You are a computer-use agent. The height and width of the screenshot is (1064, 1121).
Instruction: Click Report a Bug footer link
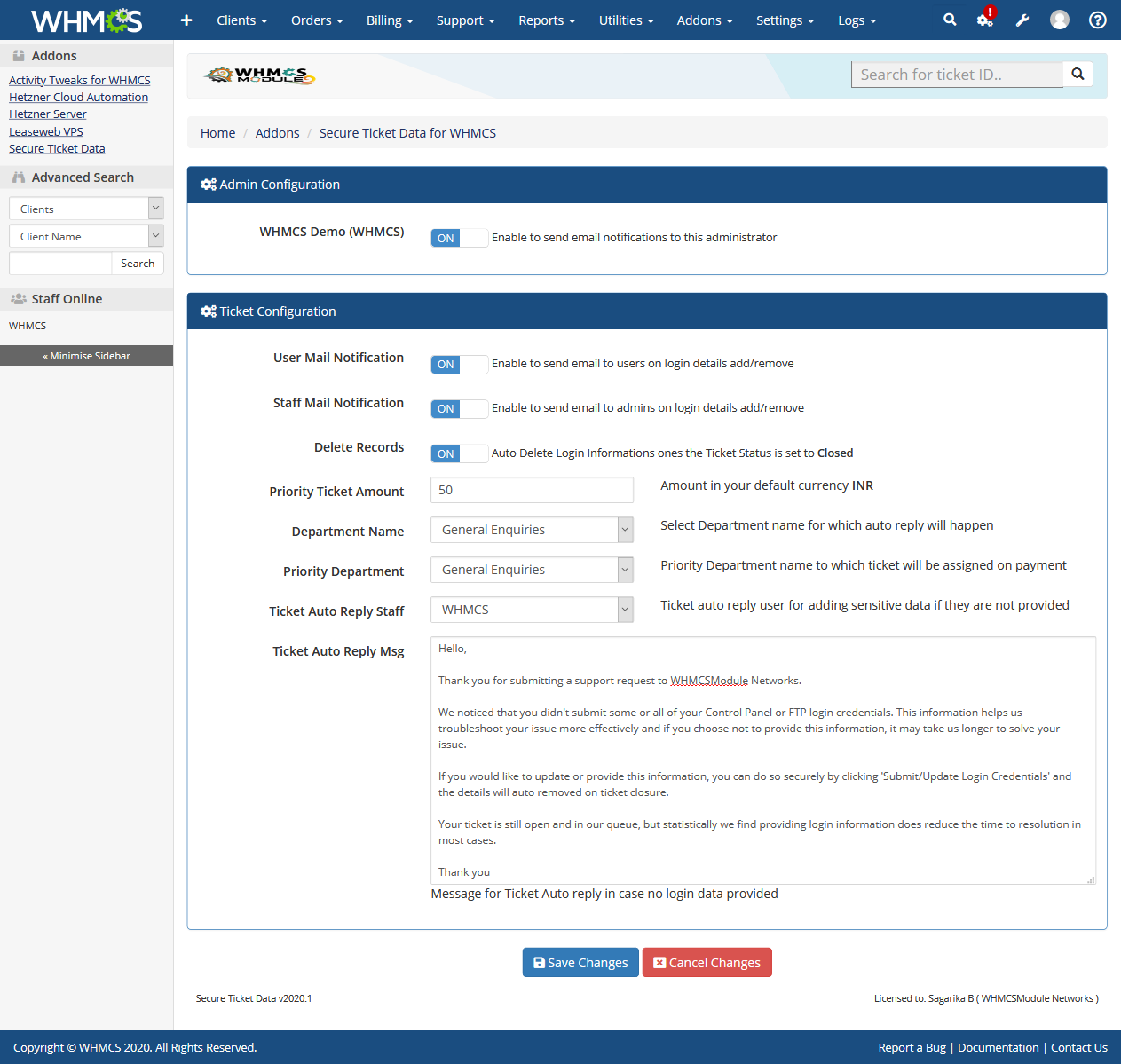pyautogui.click(x=912, y=1047)
